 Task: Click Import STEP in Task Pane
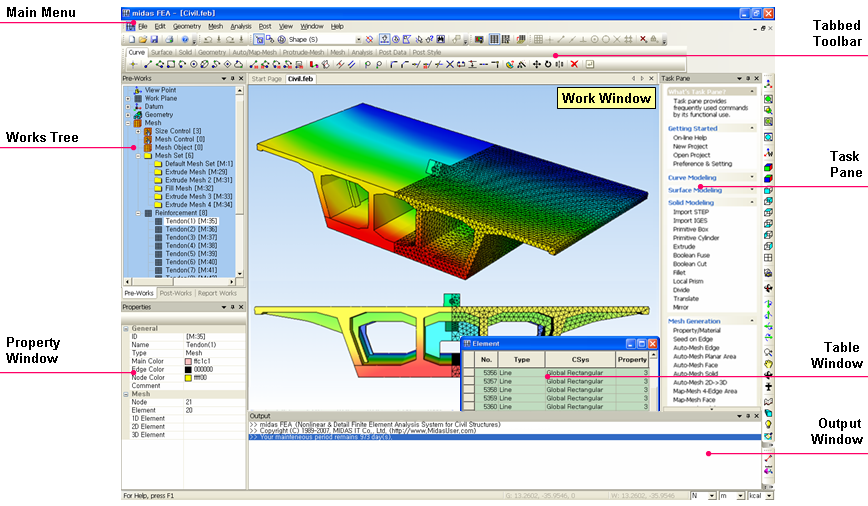point(689,212)
